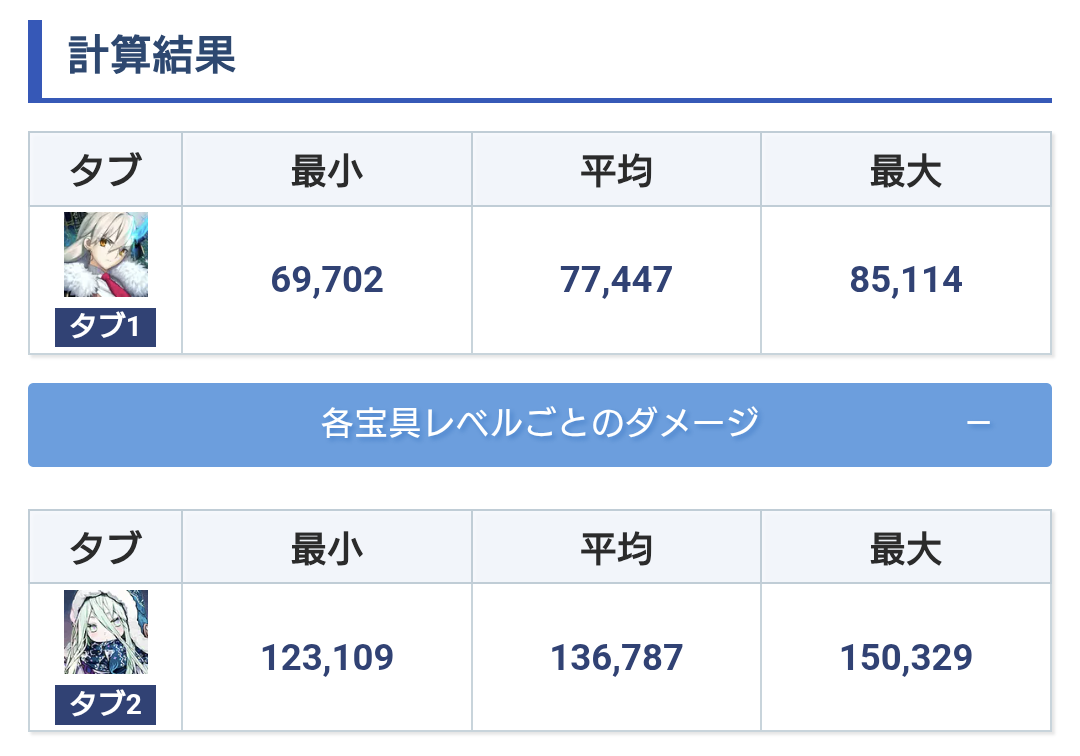Screen dimensions: 1080x756
Task: Click the 平均 header above 136,787
Action: click(616, 549)
